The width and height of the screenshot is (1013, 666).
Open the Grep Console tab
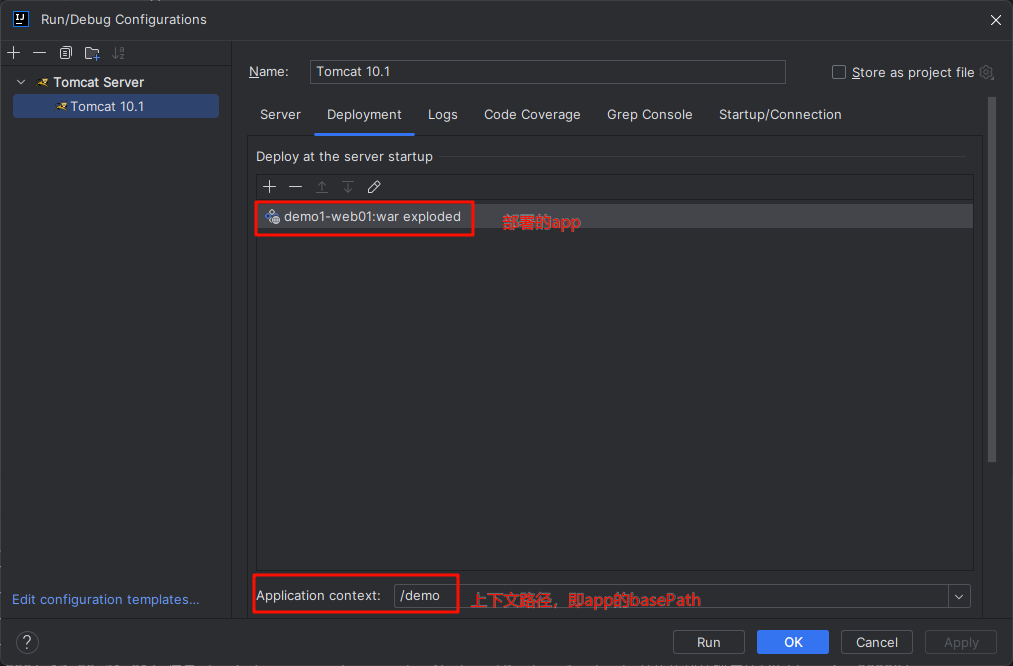pos(649,114)
